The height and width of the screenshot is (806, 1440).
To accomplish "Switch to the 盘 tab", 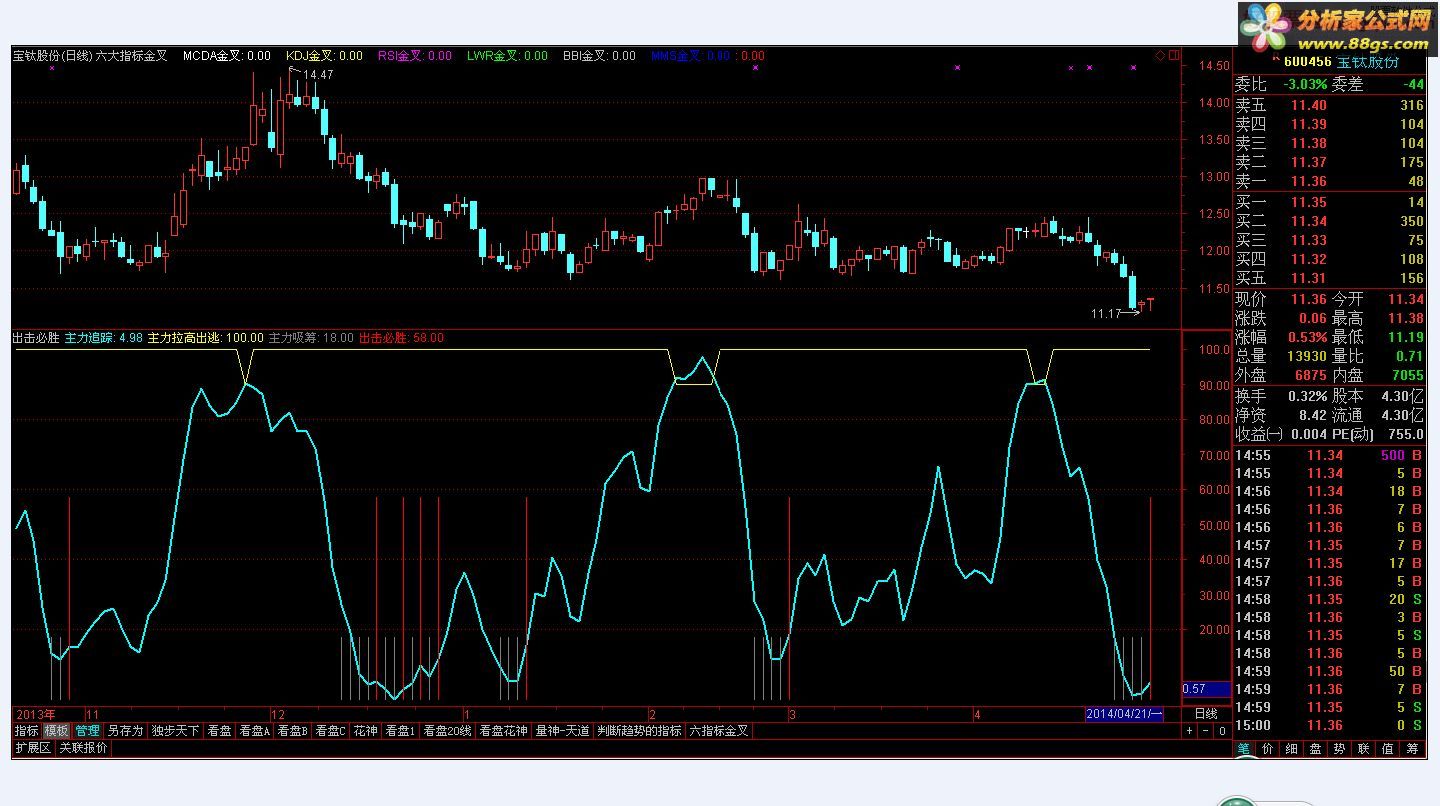I will (x=1316, y=748).
